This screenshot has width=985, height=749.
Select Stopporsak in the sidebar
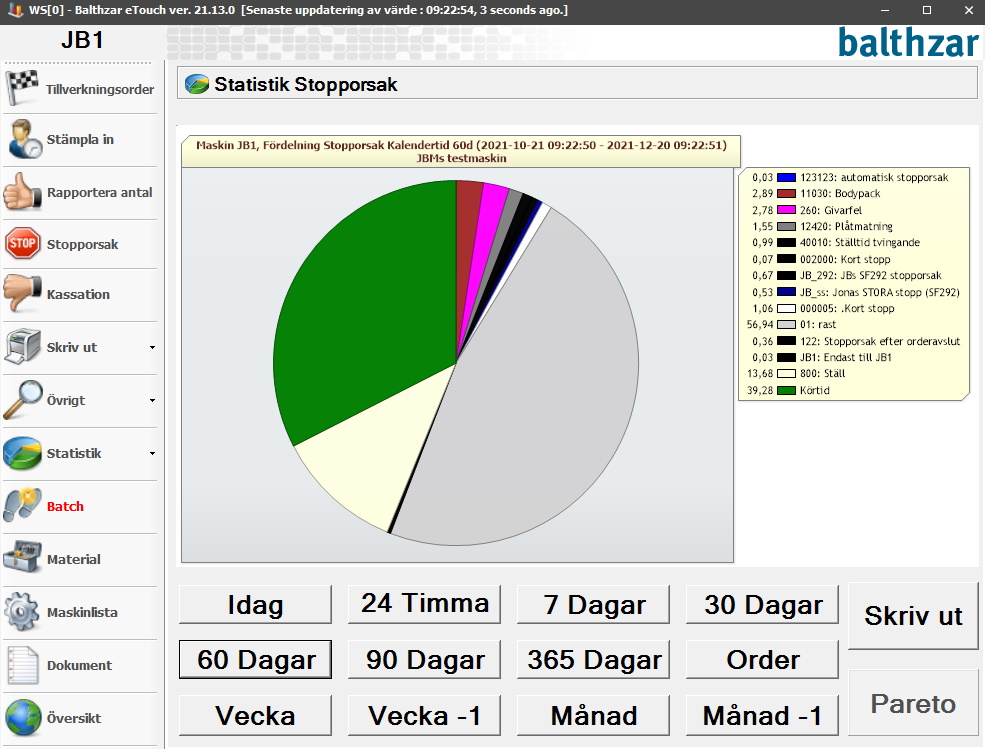80,244
